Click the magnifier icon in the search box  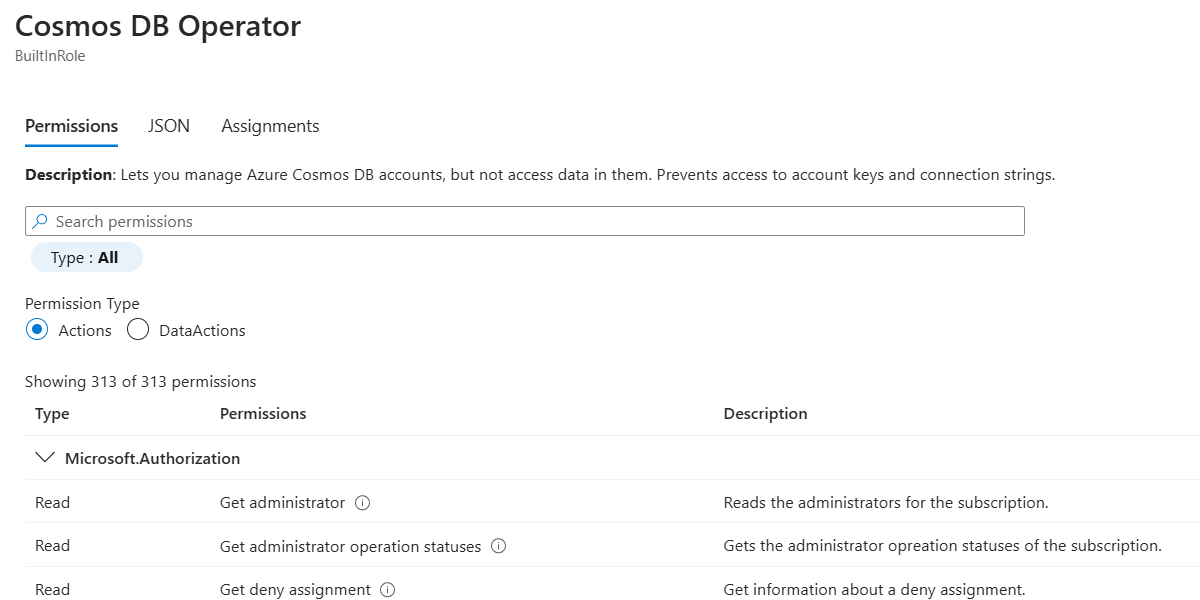coord(40,220)
